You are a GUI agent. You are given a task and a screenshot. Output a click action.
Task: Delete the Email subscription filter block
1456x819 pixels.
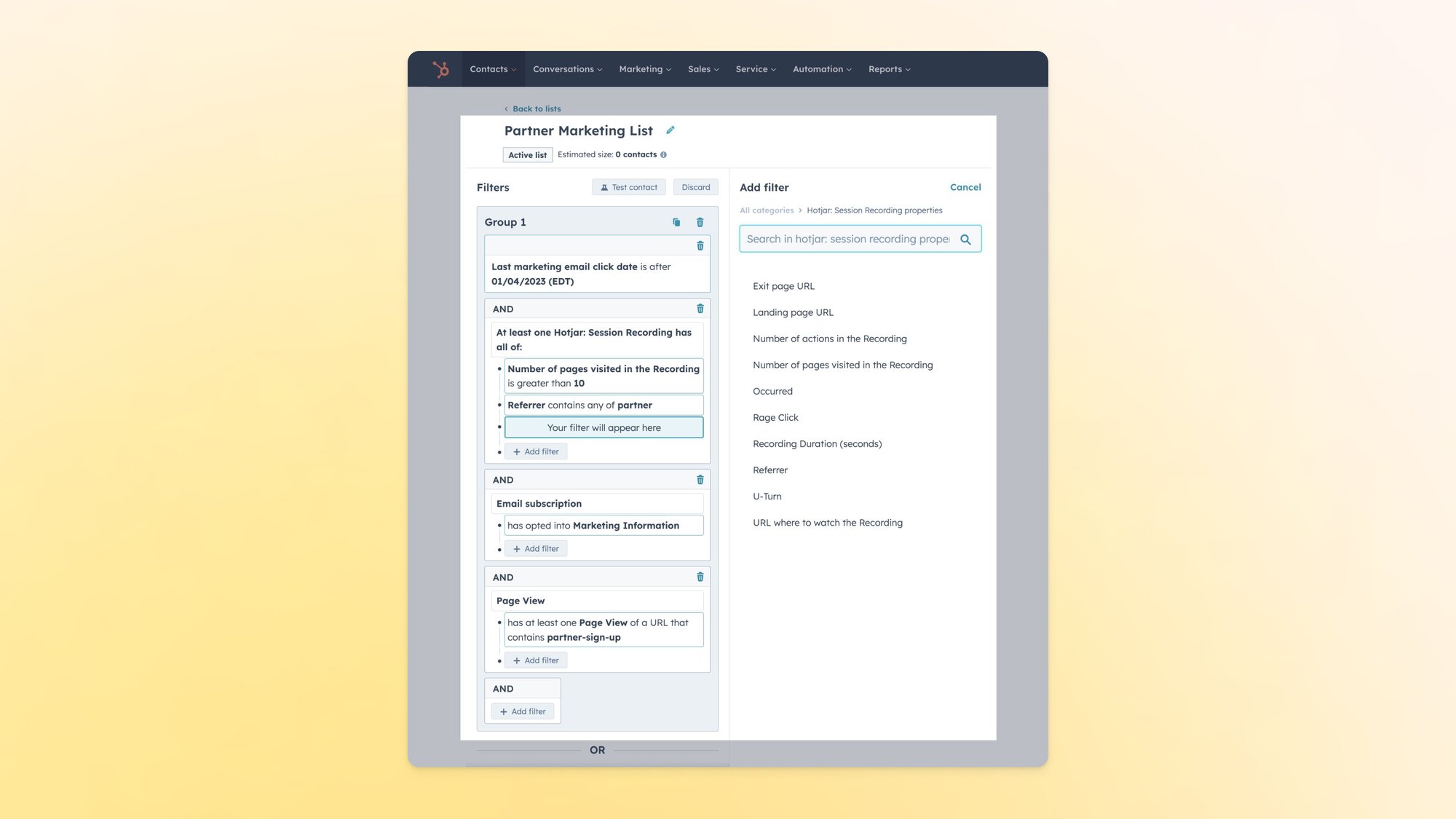(700, 480)
